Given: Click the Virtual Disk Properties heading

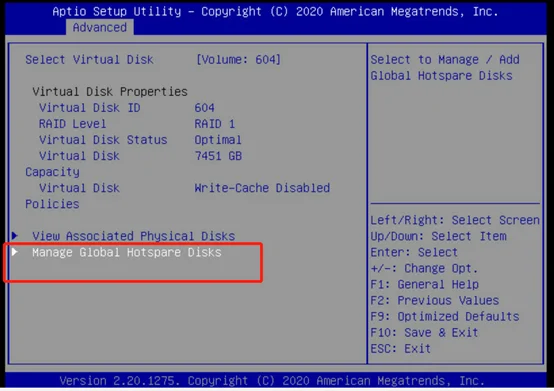Looking at the screenshot, I should (110, 91).
